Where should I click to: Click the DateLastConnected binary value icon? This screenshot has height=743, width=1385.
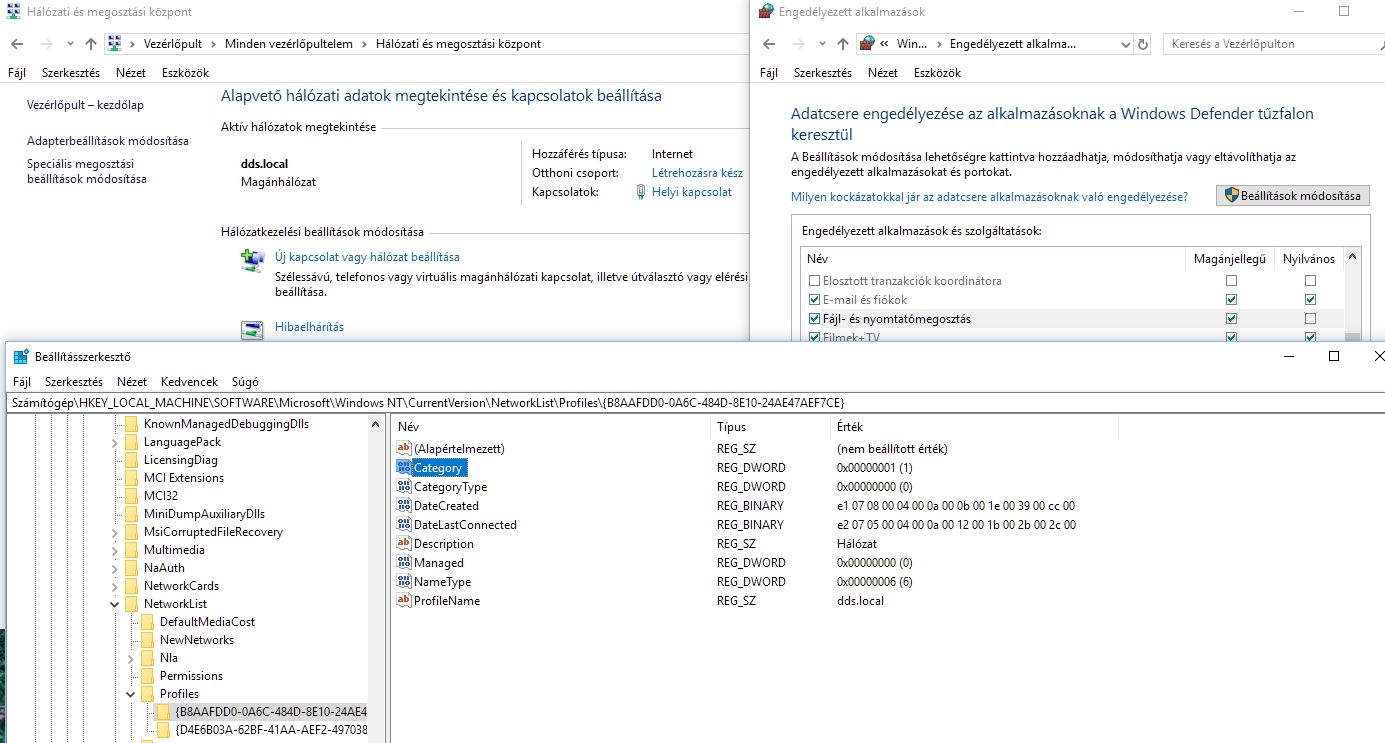[x=404, y=525]
